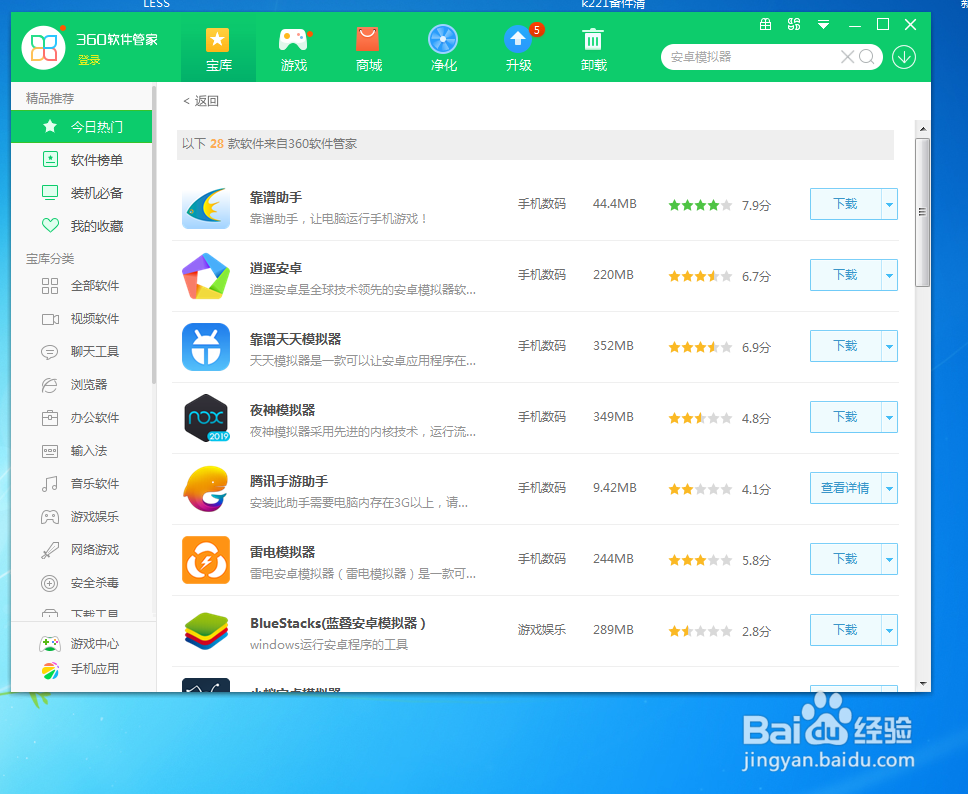Click the 雷电模拟器 app icon
The image size is (968, 794).
point(206,560)
